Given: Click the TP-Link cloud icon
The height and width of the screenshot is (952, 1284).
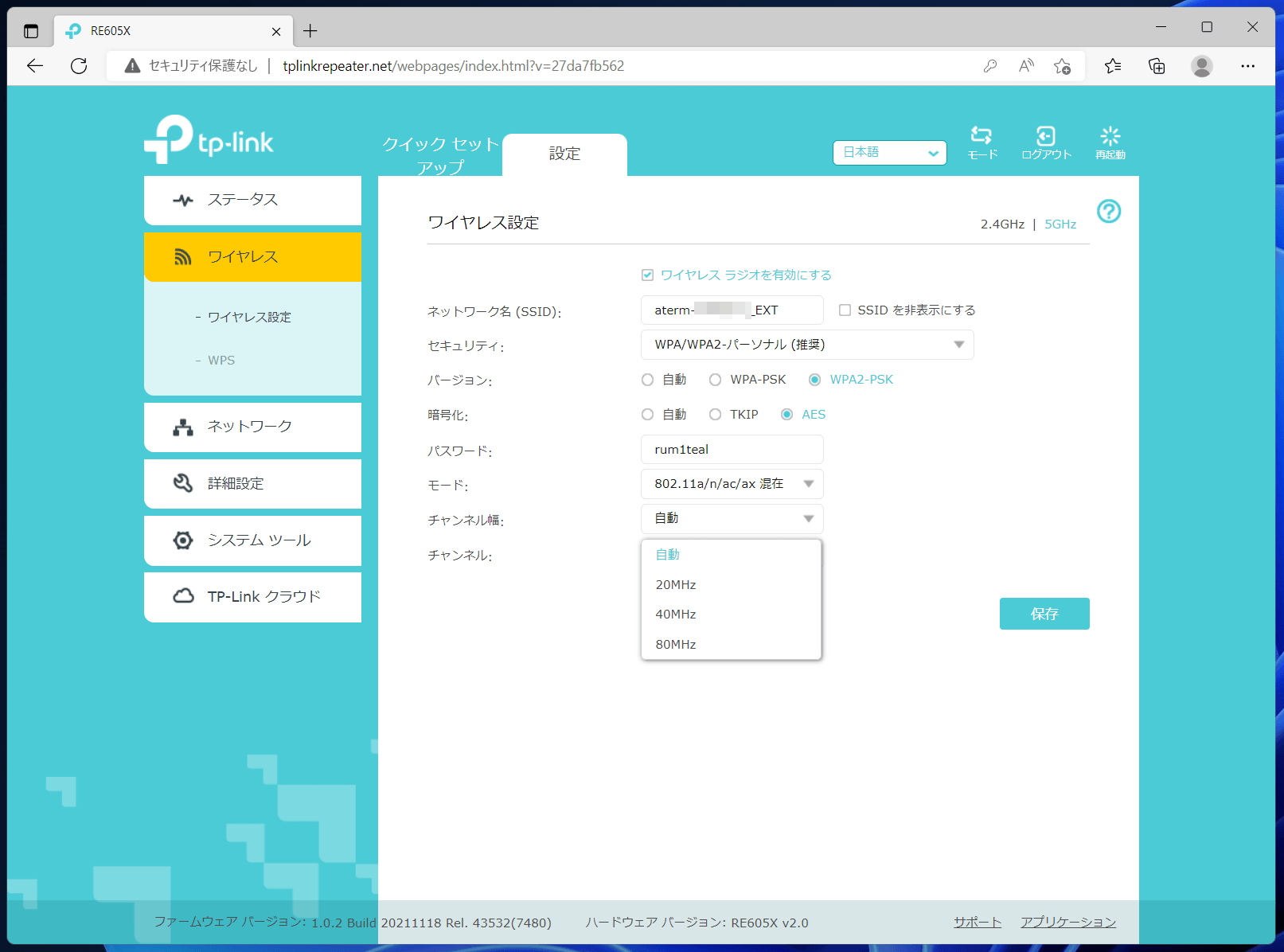Looking at the screenshot, I should [x=183, y=596].
